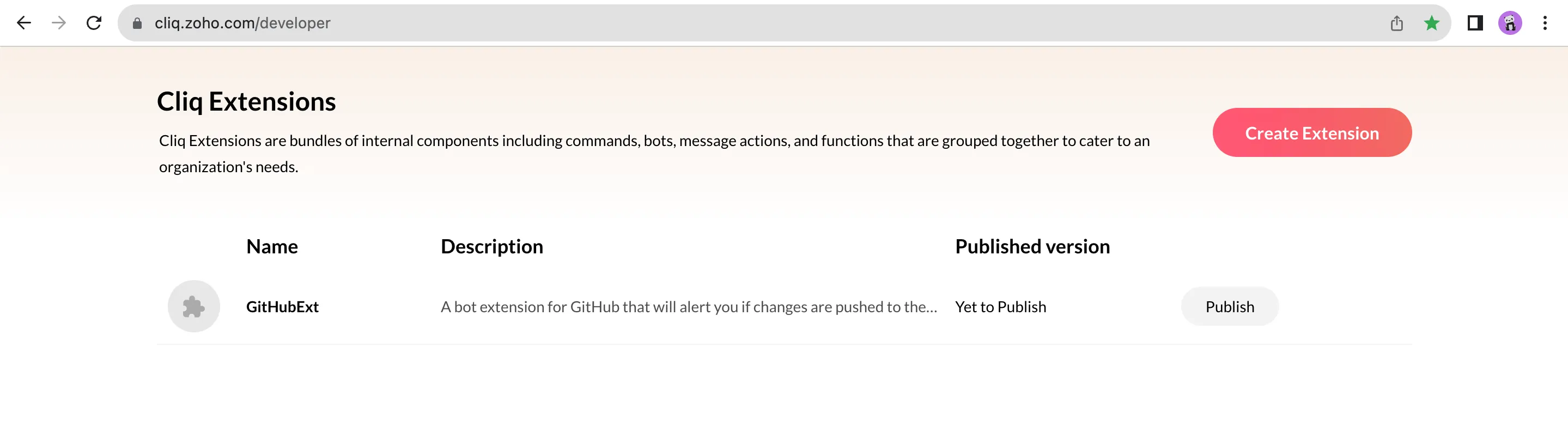Click the green bookmark star
The width and height of the screenshot is (1568, 437).
[x=1432, y=23]
